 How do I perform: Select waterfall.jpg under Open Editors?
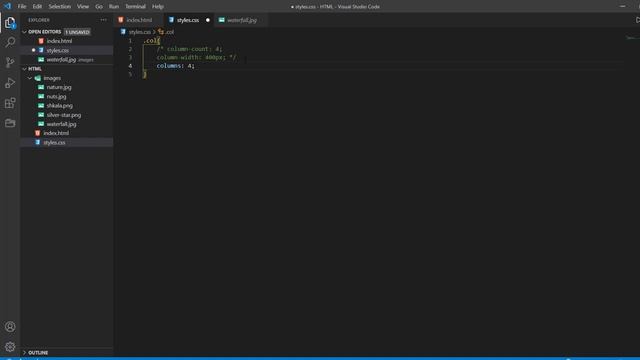click(61, 60)
